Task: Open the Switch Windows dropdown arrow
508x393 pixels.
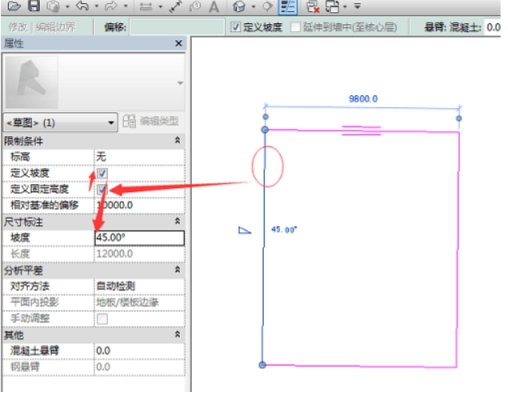Action: coord(345,6)
